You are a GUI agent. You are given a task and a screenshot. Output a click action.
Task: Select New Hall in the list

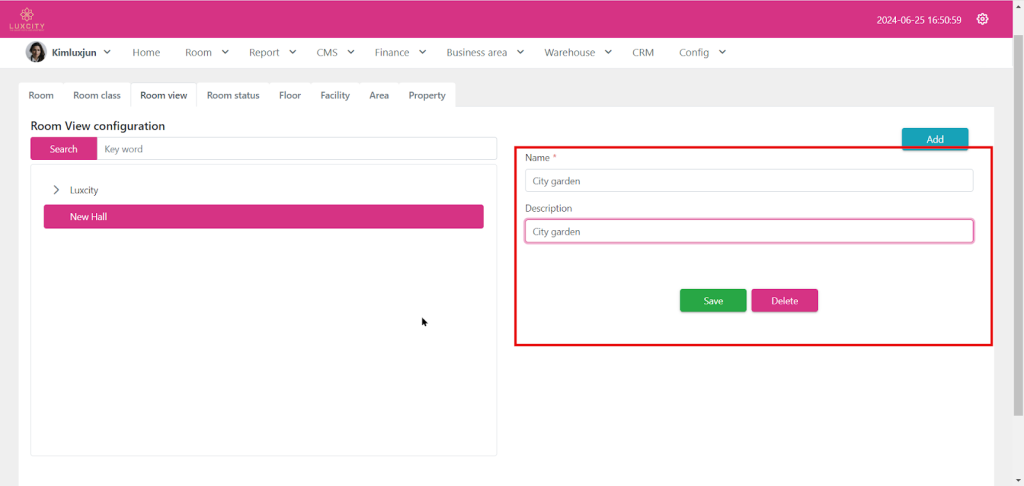(263, 217)
